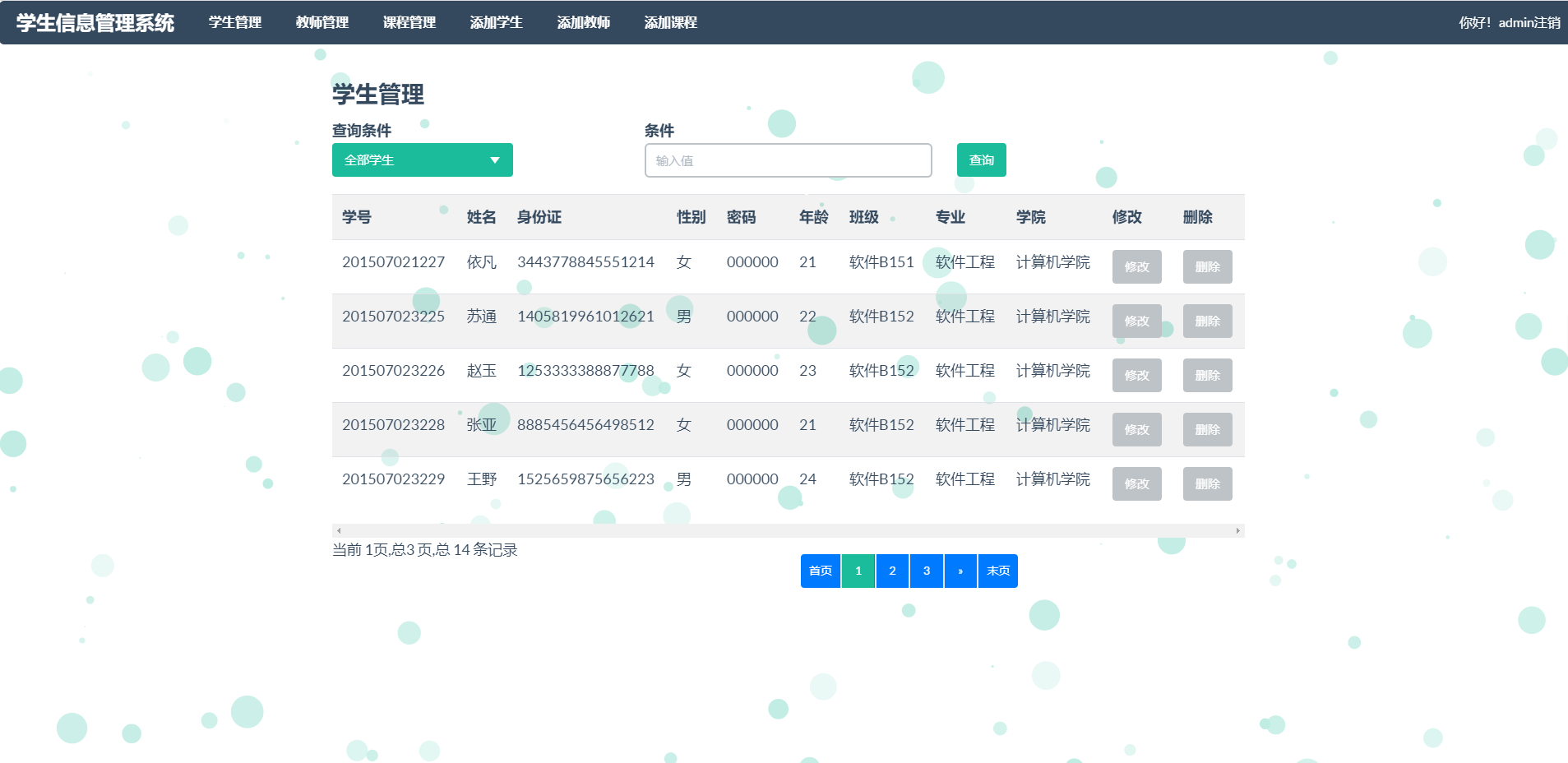Click the admin注销 logout link
Screen dimensions: 1568x763
[x=1529, y=22]
